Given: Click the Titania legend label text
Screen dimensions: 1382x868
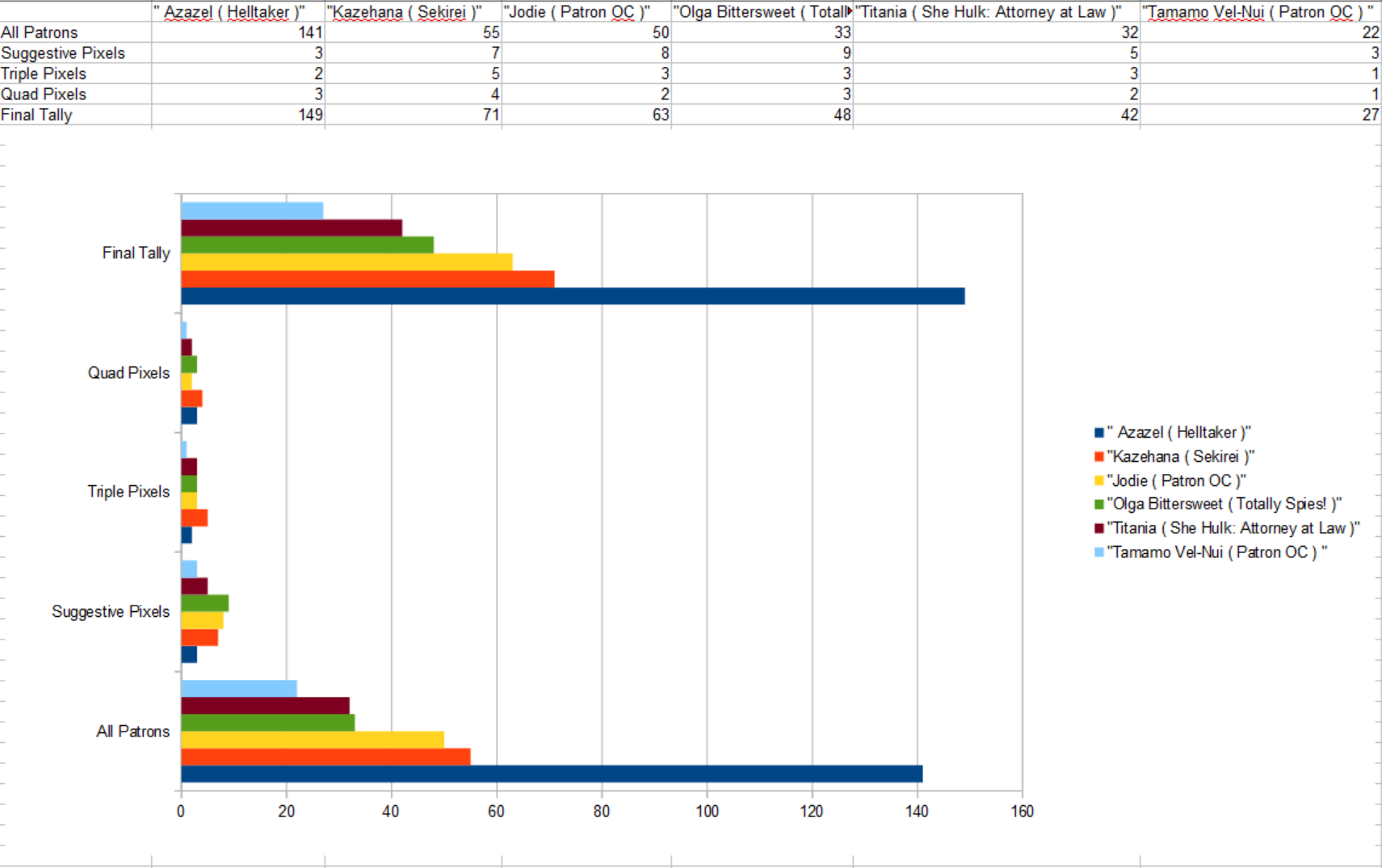Looking at the screenshot, I should pos(1233,528).
